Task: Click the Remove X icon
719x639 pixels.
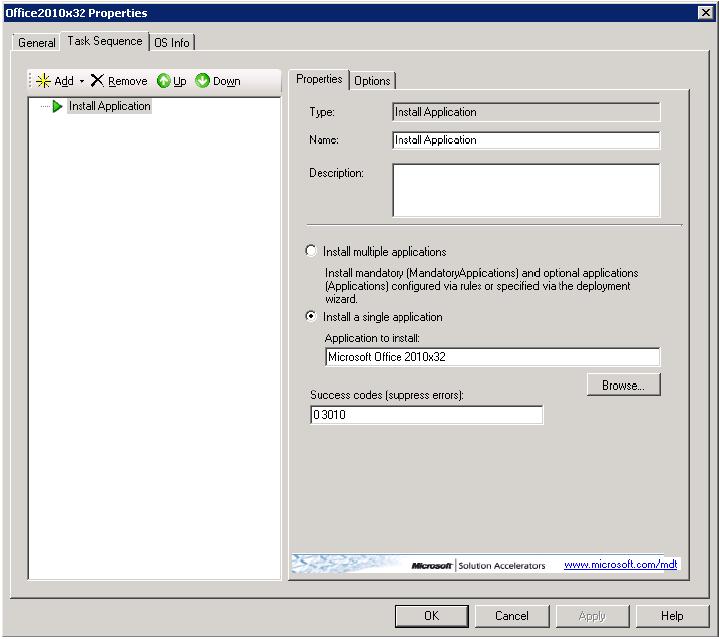Action: pos(97,81)
